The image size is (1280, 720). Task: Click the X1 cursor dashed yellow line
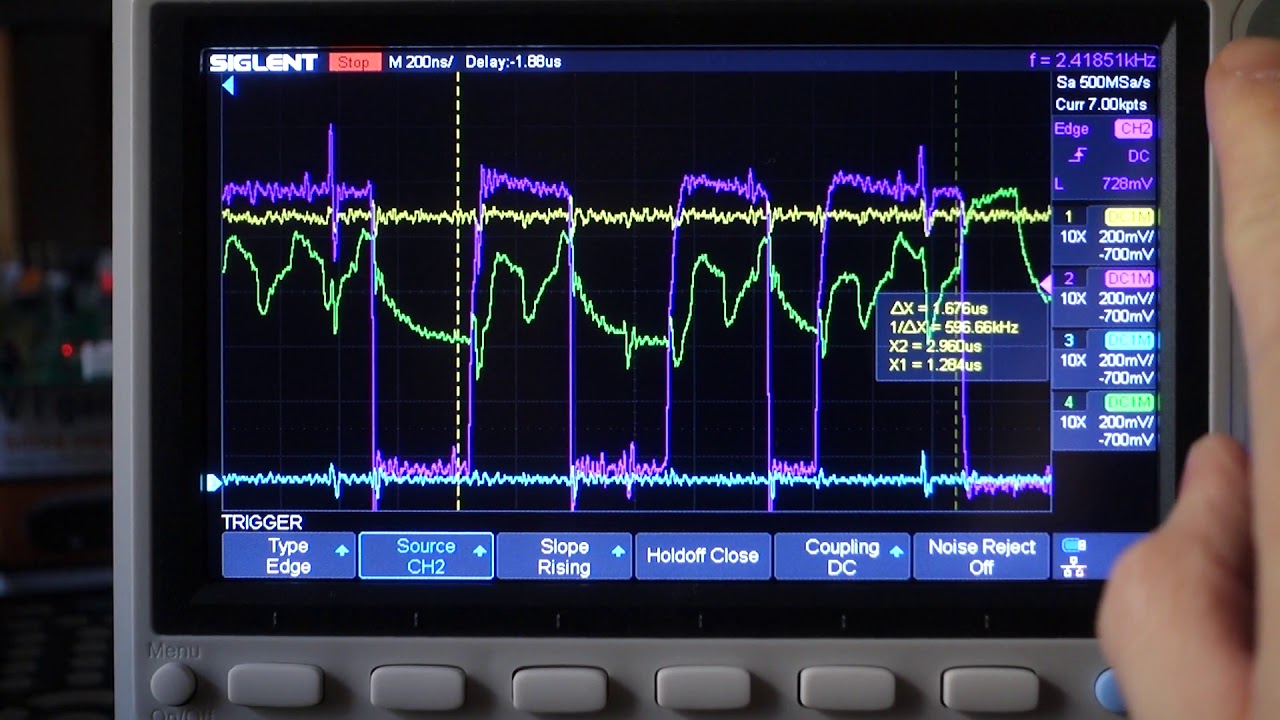click(x=458, y=290)
